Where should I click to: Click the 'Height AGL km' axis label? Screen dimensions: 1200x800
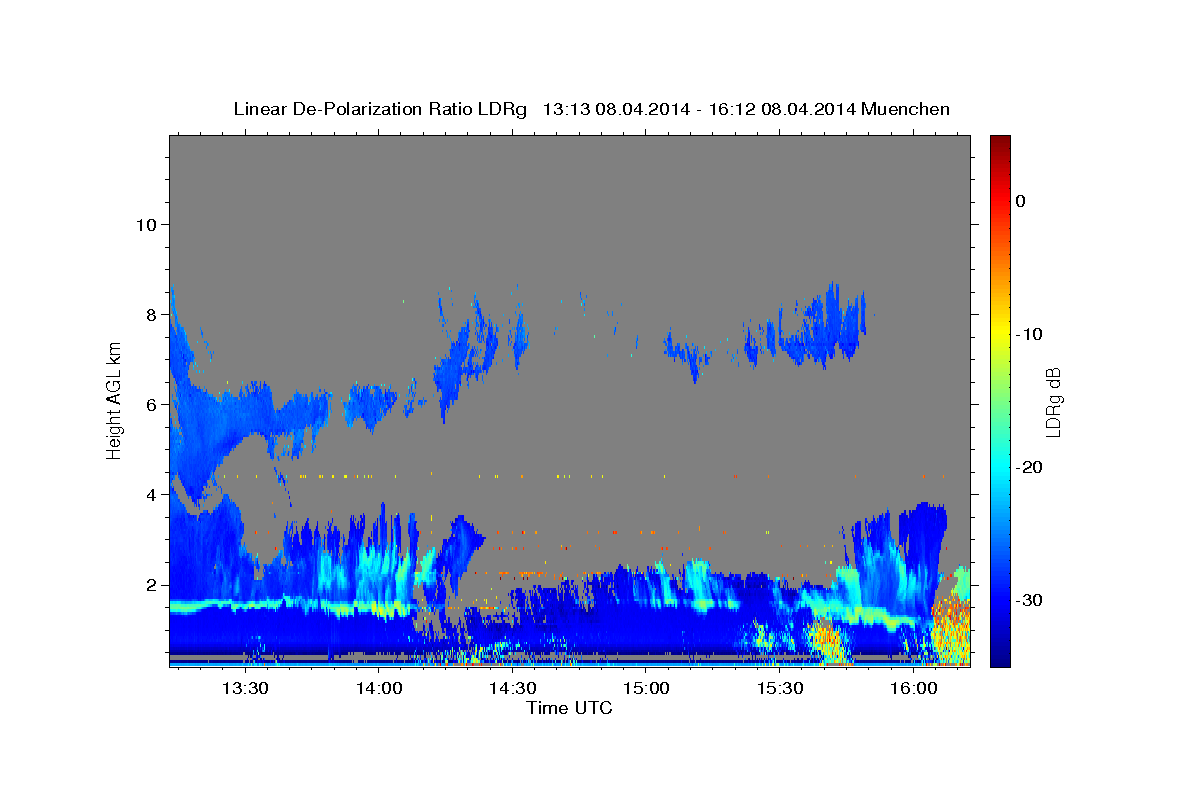pyautogui.click(x=114, y=400)
